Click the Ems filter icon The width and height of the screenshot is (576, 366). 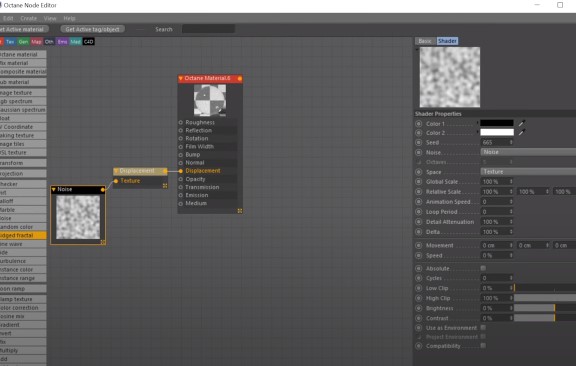62,42
